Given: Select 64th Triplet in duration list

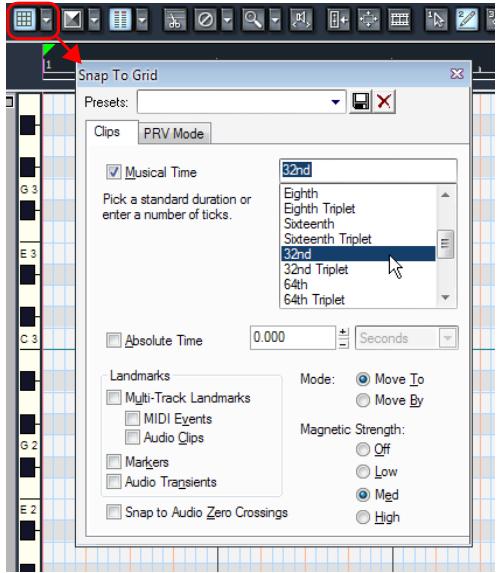Looking at the screenshot, I should point(358,300).
